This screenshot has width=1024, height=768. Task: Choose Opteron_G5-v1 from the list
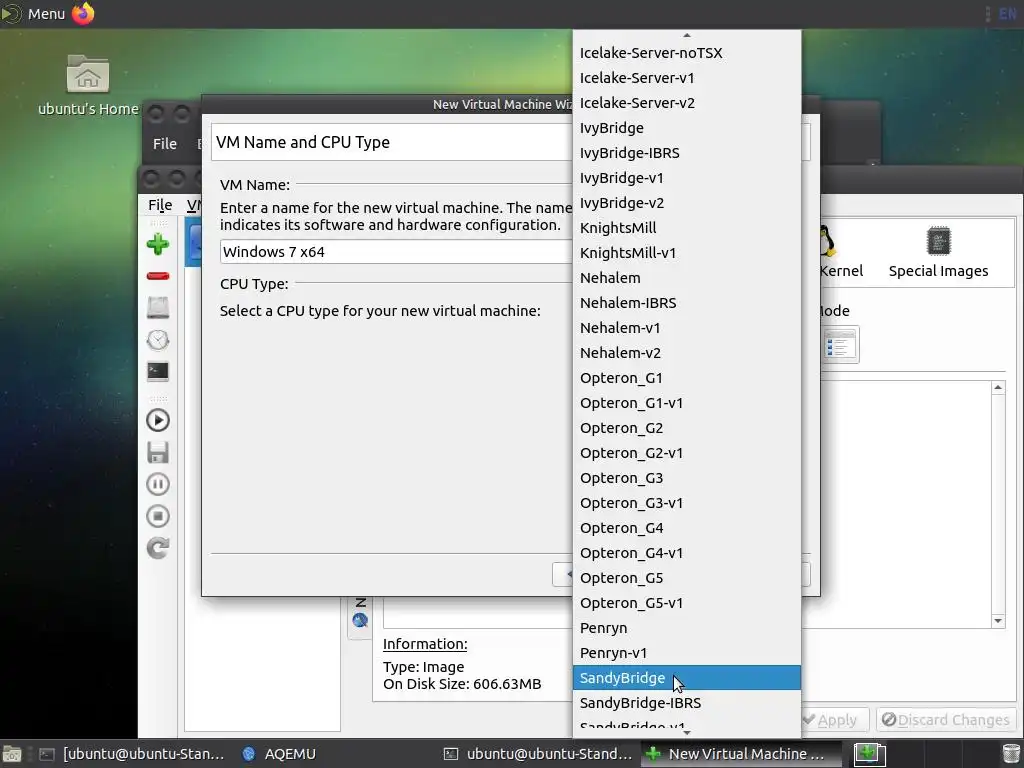coord(686,603)
